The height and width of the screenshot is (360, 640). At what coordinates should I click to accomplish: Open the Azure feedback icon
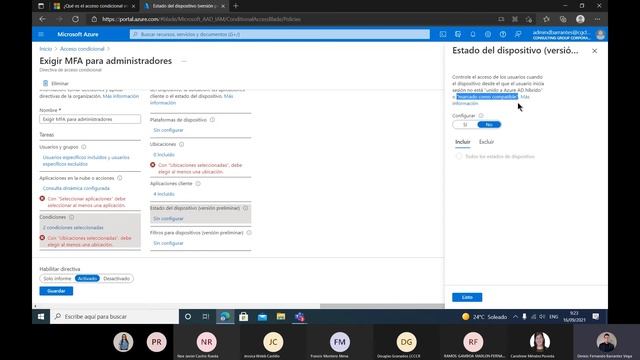[x=518, y=34]
